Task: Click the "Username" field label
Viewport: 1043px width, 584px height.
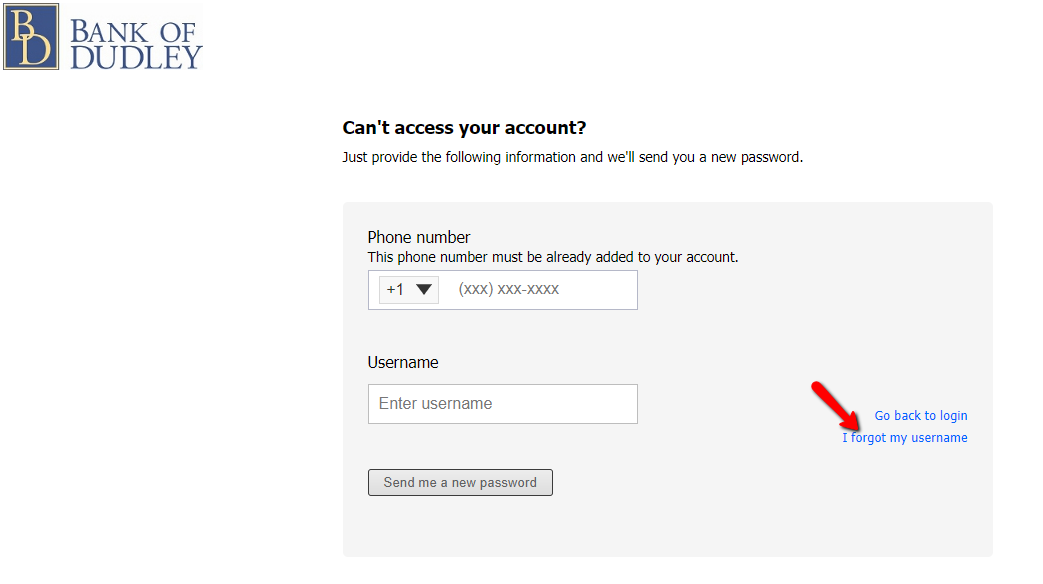Action: tap(403, 363)
